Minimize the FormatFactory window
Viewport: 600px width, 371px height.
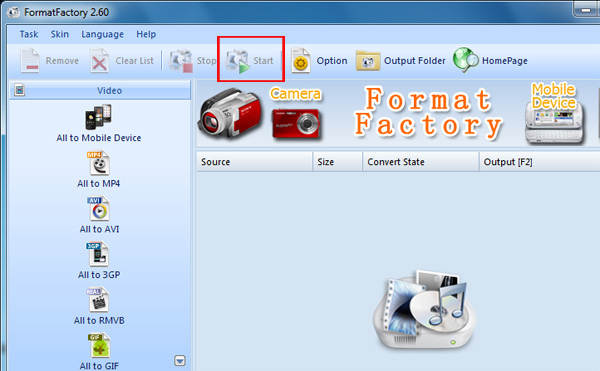586,10
